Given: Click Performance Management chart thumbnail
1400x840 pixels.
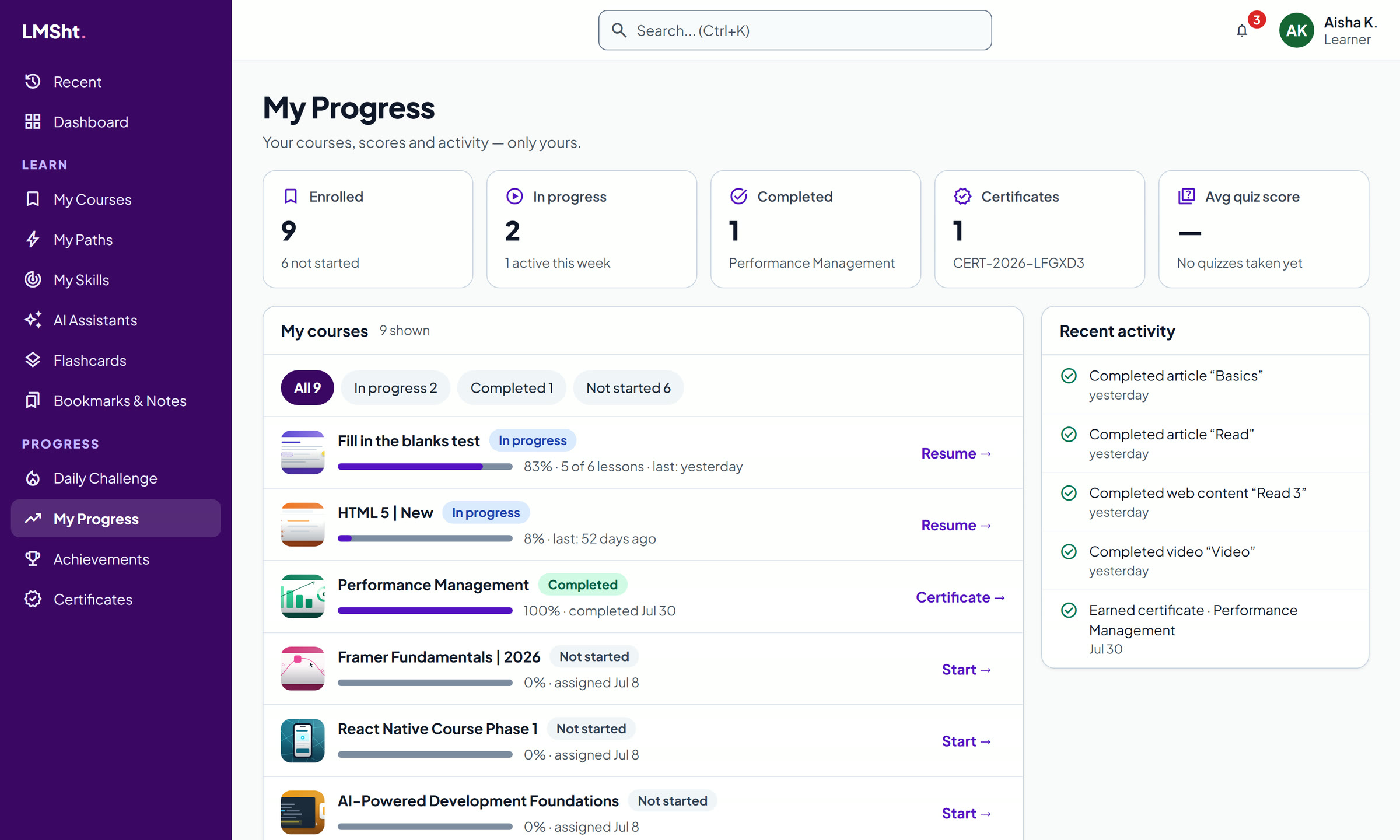Looking at the screenshot, I should coord(303,597).
